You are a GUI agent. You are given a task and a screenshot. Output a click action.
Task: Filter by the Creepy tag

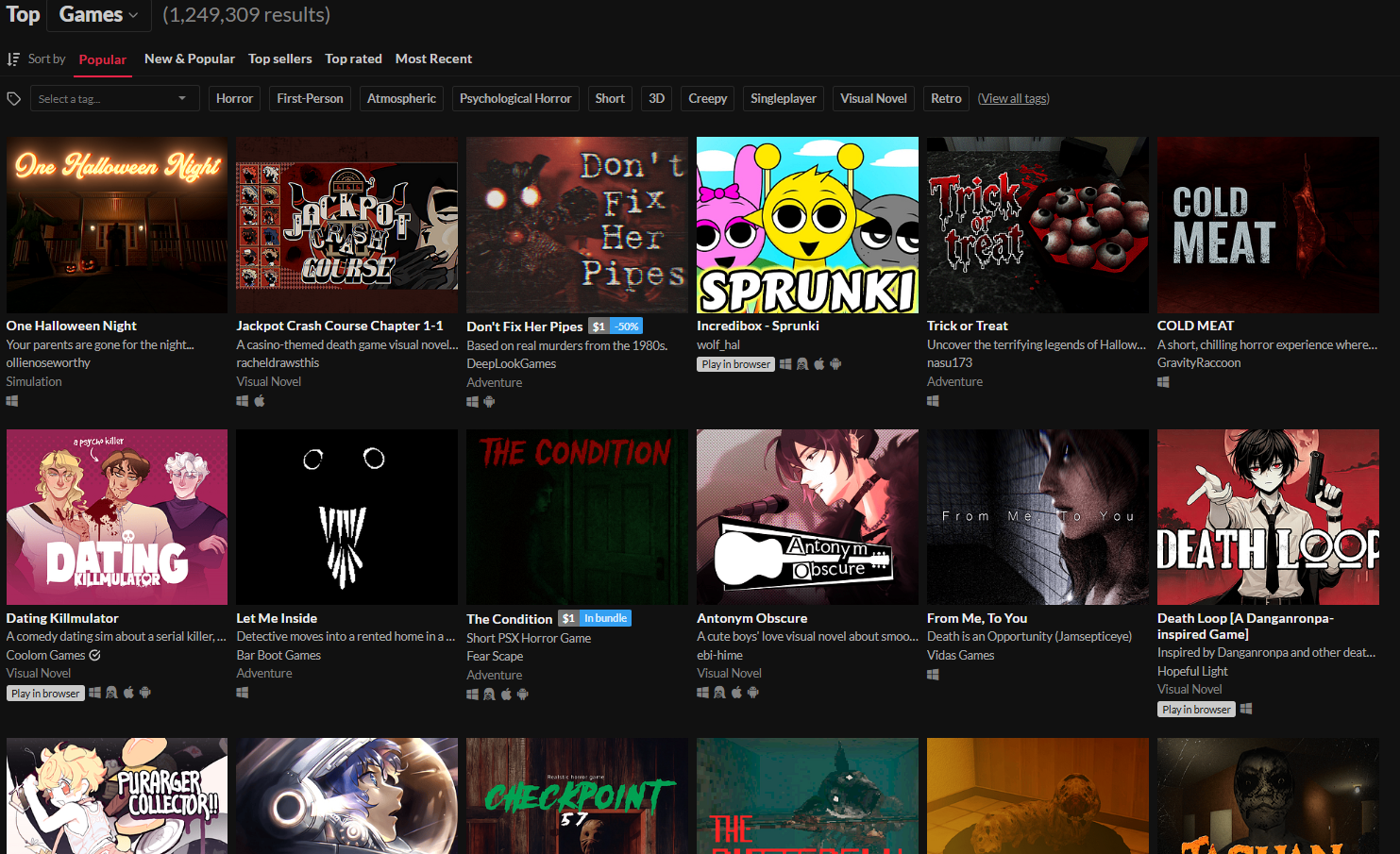tap(708, 98)
